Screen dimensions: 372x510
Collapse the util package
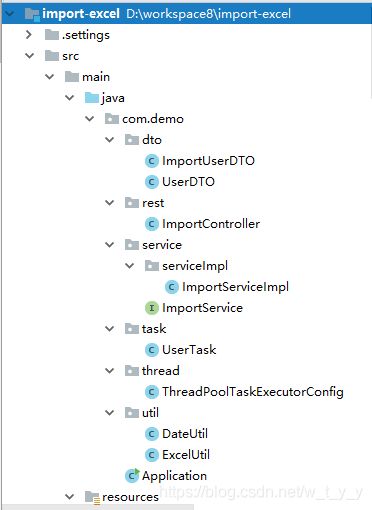(x=110, y=413)
